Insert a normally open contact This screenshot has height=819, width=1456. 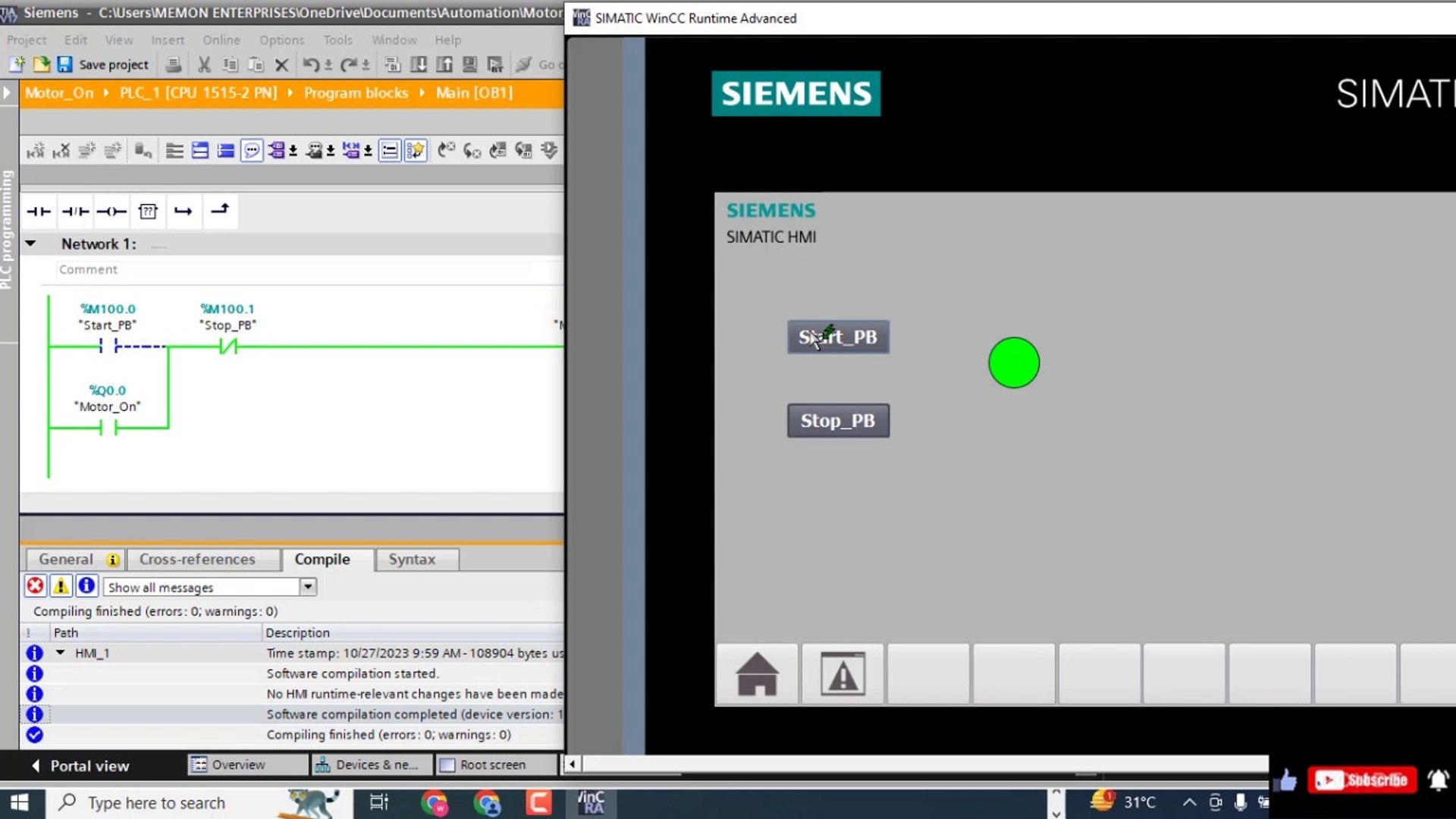coord(38,212)
